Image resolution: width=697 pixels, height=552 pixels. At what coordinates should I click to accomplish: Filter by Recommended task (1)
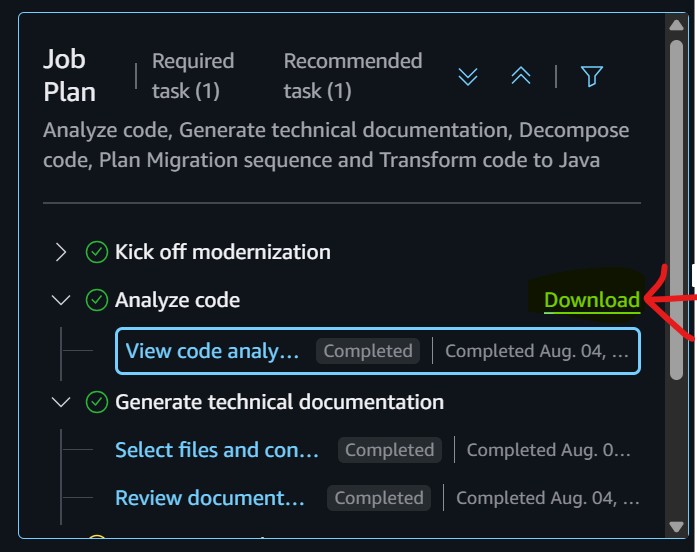click(x=353, y=76)
